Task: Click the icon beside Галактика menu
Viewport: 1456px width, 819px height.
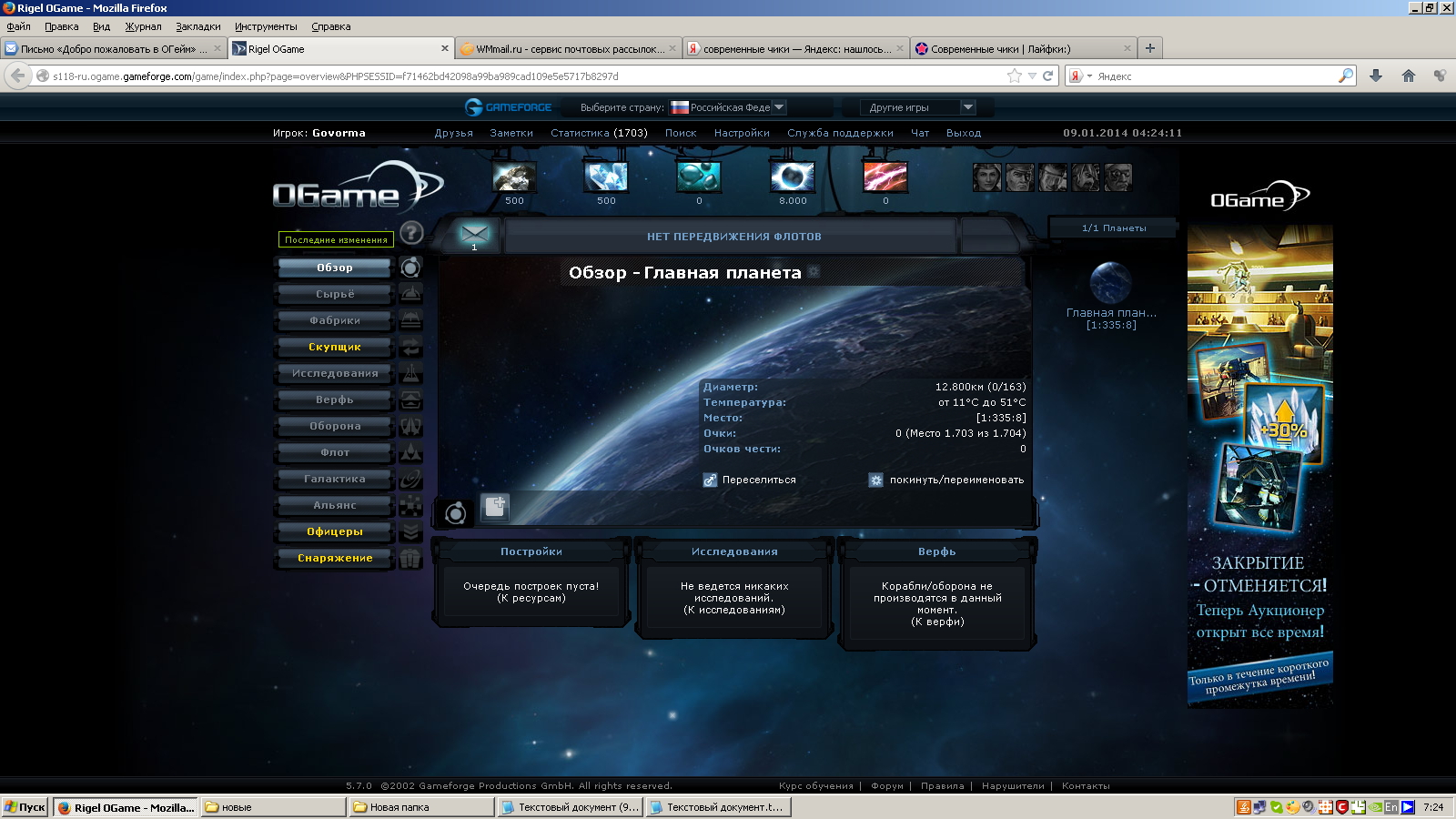Action: tap(411, 478)
